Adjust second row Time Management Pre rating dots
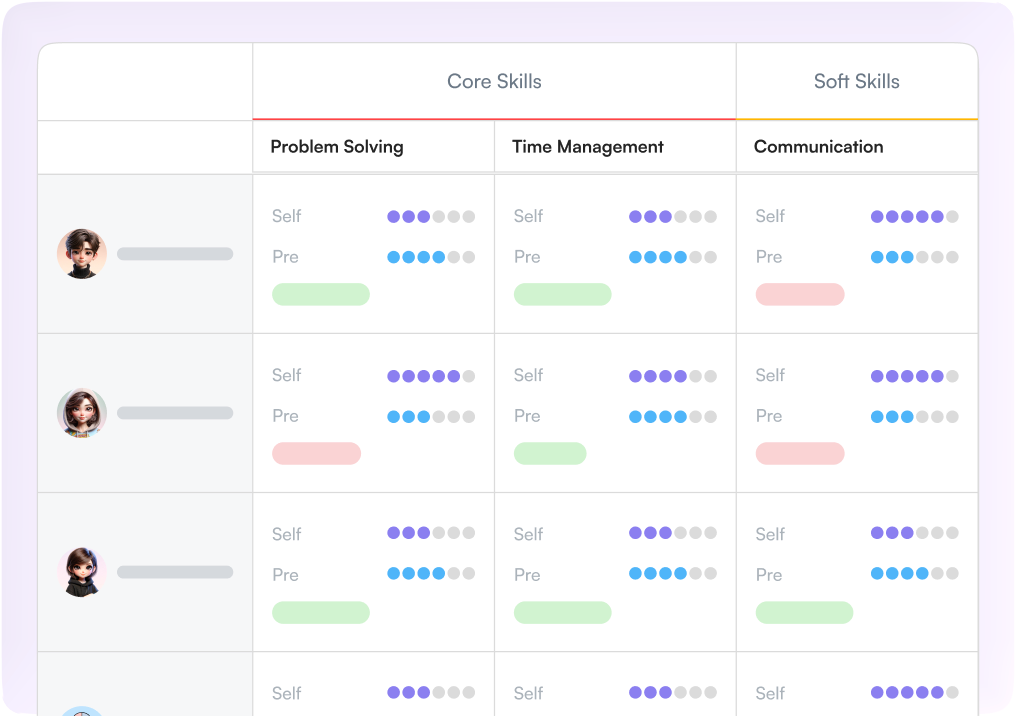Screen dimensions: 1016x716 pyautogui.click(x=673, y=417)
